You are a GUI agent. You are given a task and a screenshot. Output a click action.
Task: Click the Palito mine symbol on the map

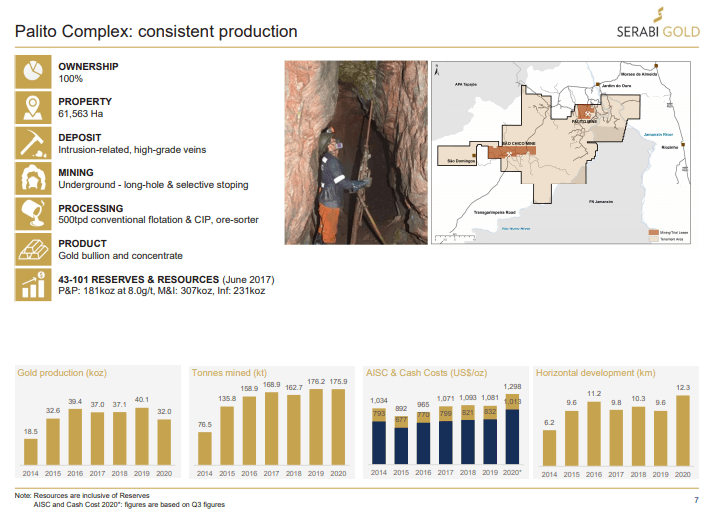[x=587, y=112]
